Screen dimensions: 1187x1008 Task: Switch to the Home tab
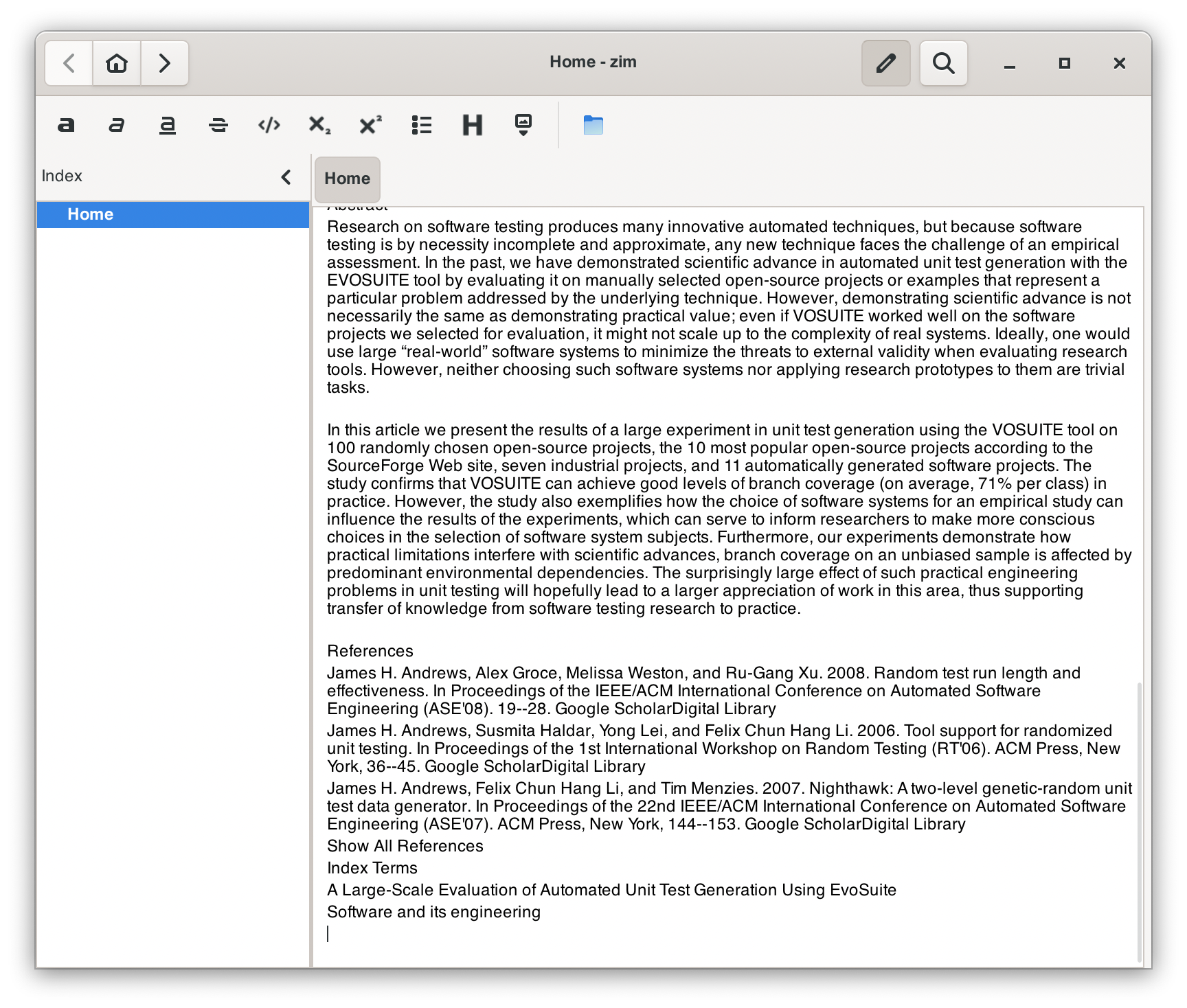(347, 179)
